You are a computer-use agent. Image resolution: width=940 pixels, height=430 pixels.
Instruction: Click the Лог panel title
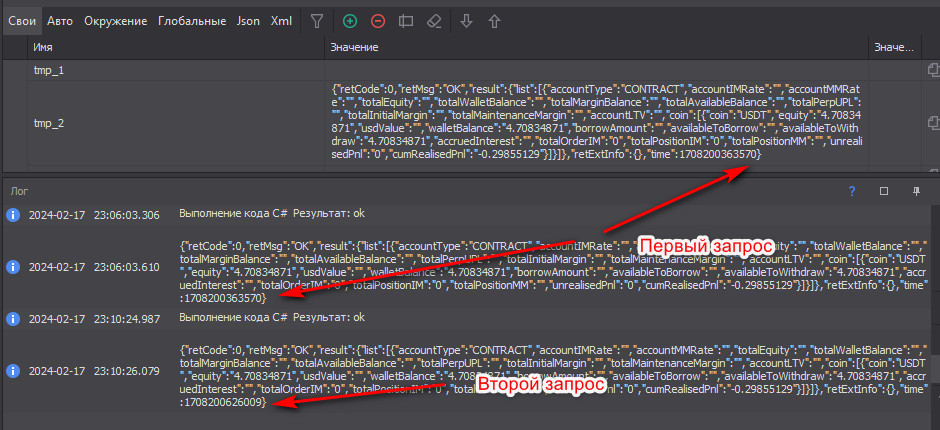(x=18, y=191)
